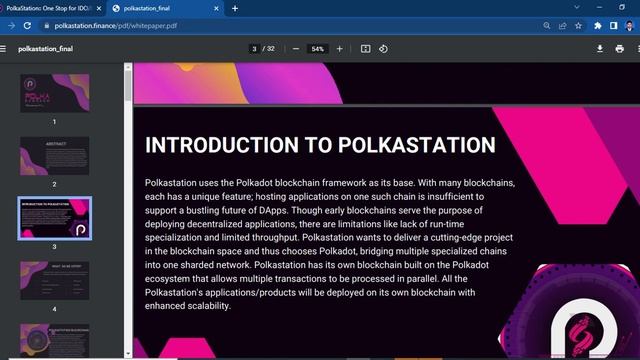Close the PolkaStation IDO tab

point(99,9)
